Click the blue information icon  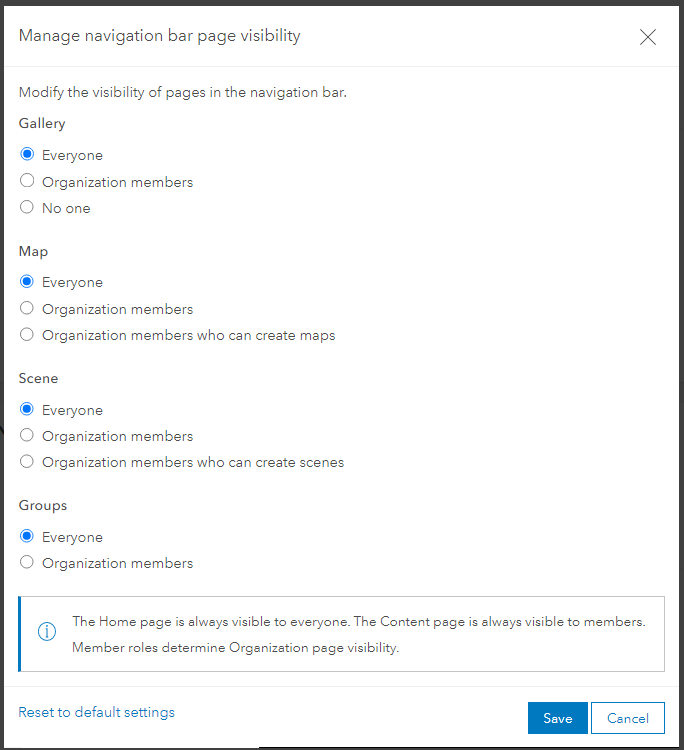tap(46, 633)
